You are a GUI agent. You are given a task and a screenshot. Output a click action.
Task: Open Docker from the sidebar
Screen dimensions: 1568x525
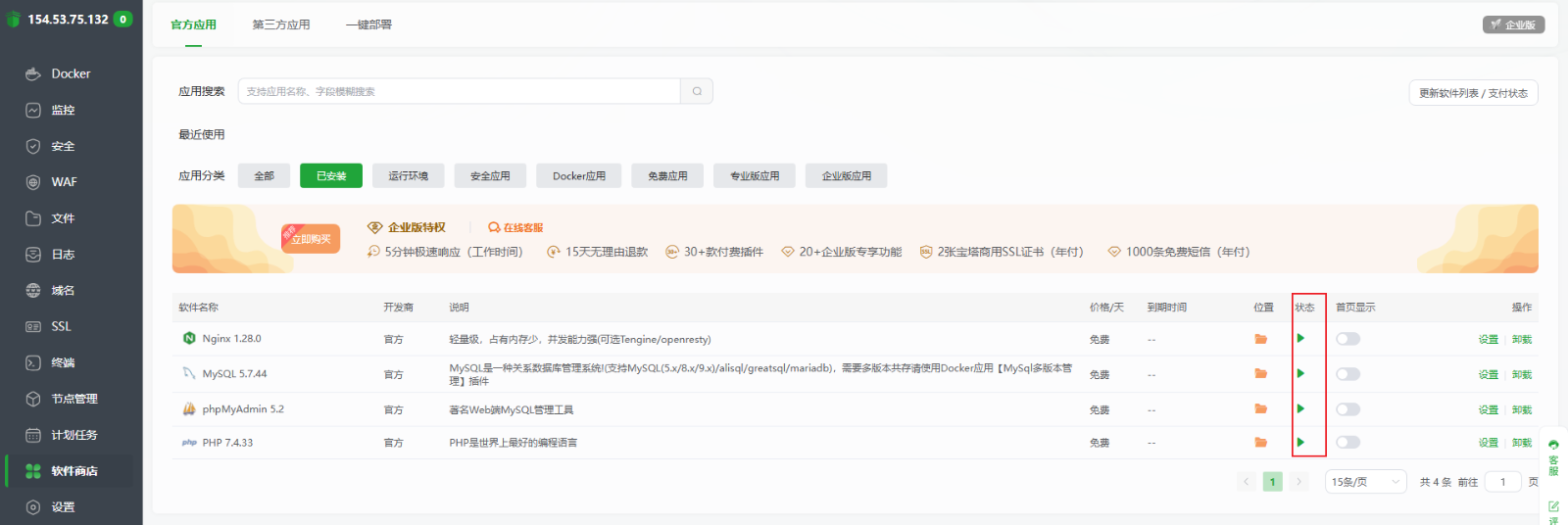(70, 73)
